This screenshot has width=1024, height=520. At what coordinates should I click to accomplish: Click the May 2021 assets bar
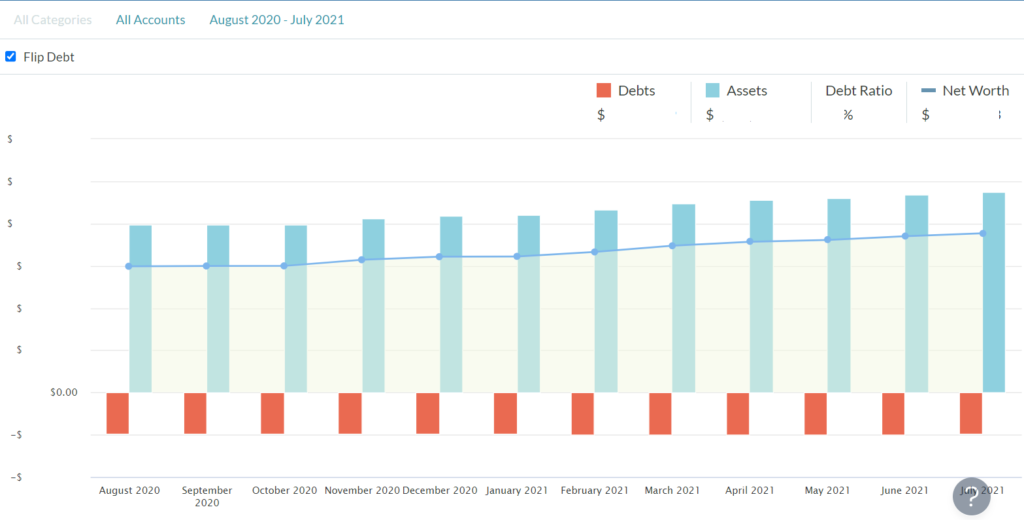click(839, 296)
